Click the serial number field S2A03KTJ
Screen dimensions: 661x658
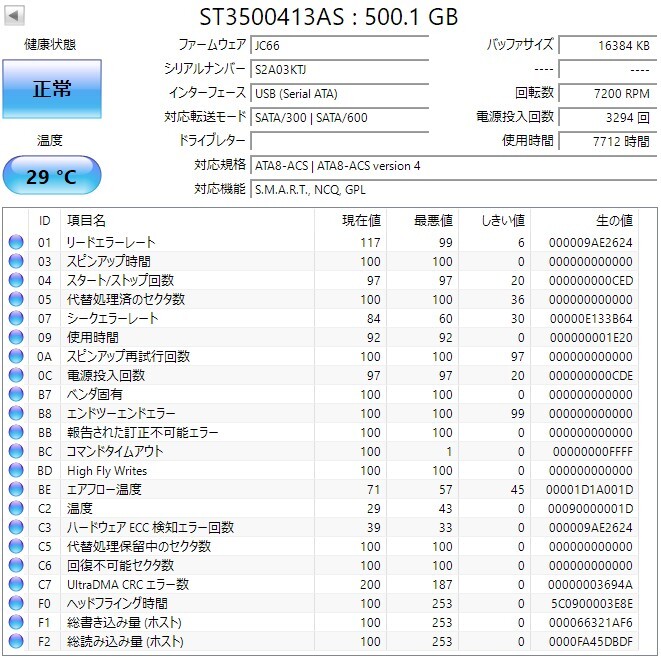(x=340, y=69)
